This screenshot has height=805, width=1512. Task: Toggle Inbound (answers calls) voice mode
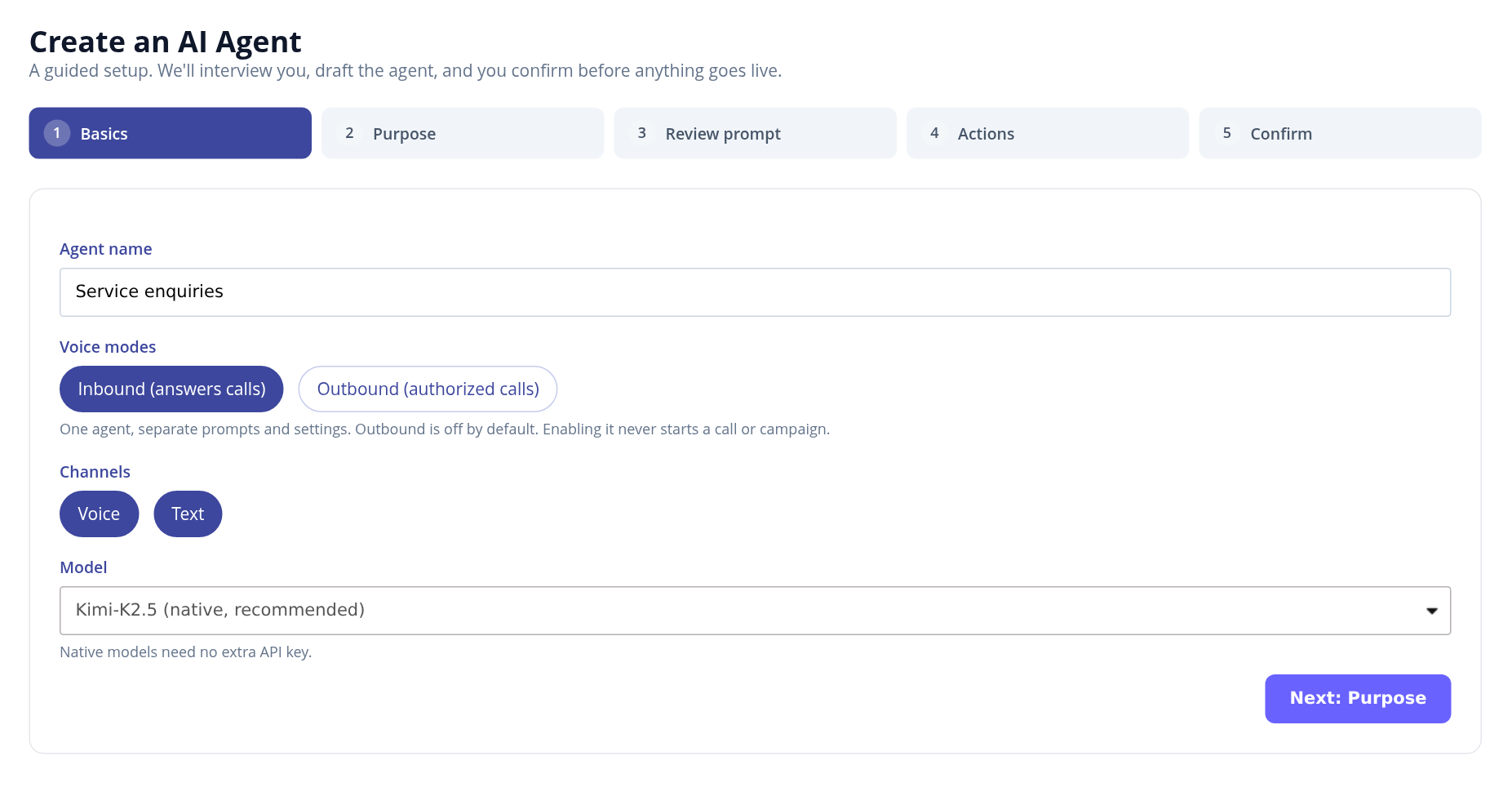(171, 389)
